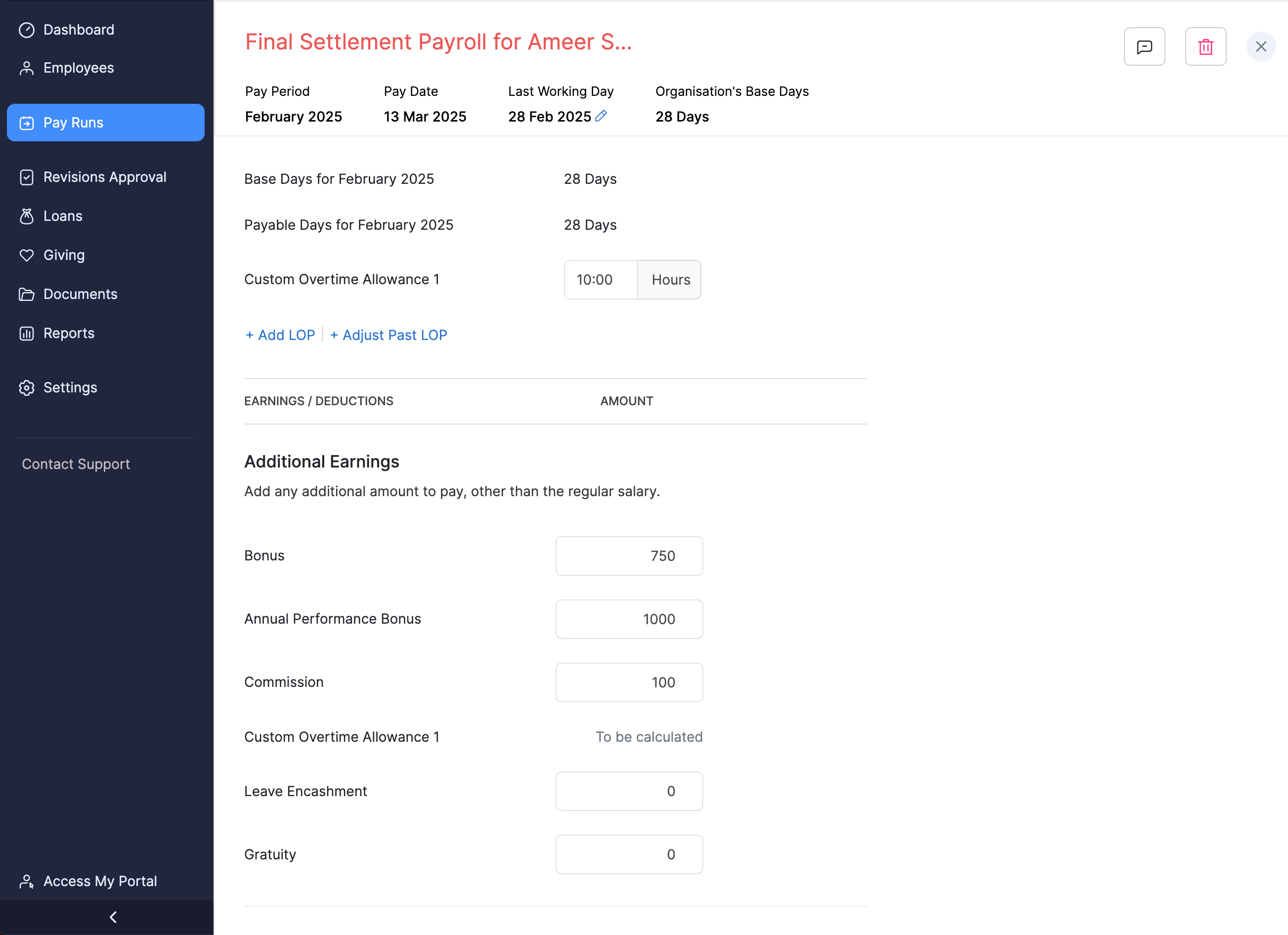Open the Revisions Approval section
The width and height of the screenshot is (1288, 935).
[104, 176]
